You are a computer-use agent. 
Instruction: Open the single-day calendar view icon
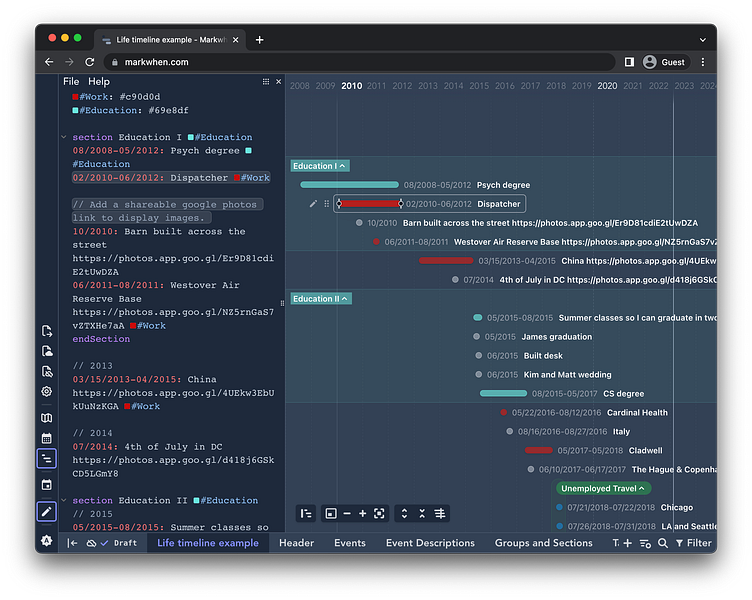[47, 485]
